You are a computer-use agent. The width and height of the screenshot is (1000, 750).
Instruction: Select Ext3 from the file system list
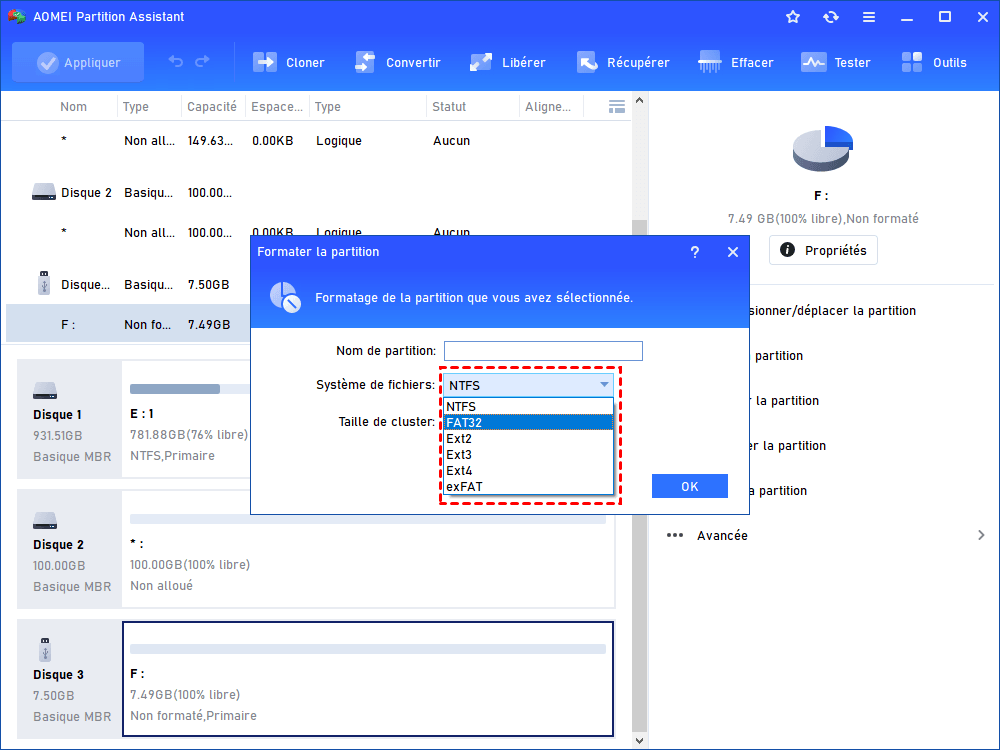(x=528, y=454)
